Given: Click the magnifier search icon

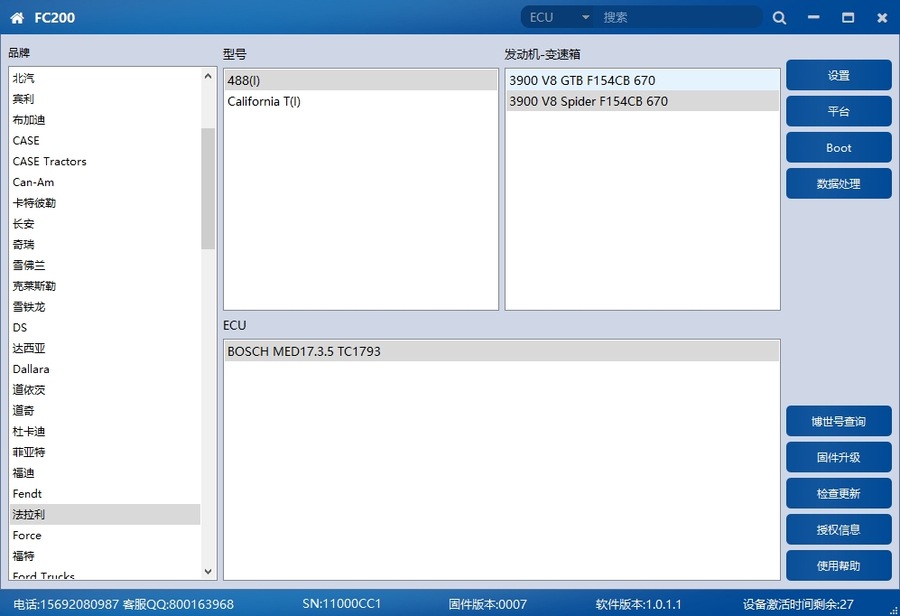Looking at the screenshot, I should coord(779,18).
